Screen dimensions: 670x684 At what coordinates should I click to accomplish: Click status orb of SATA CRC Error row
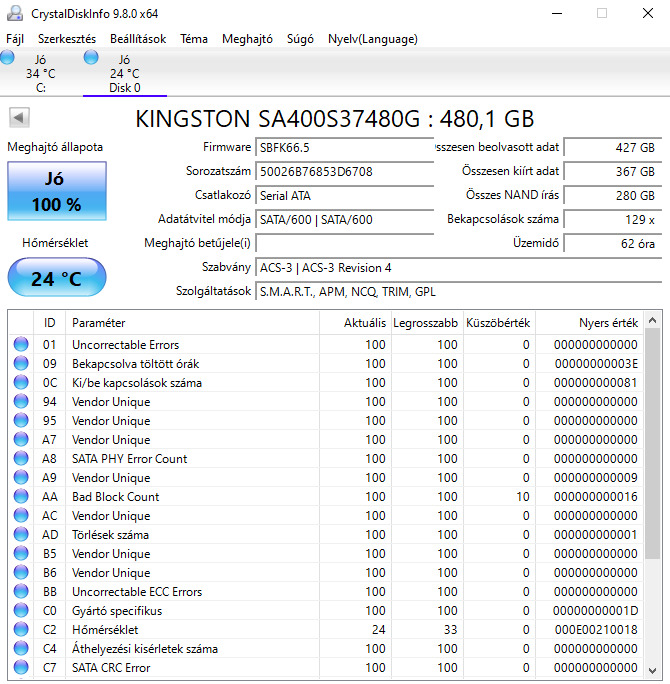21,667
